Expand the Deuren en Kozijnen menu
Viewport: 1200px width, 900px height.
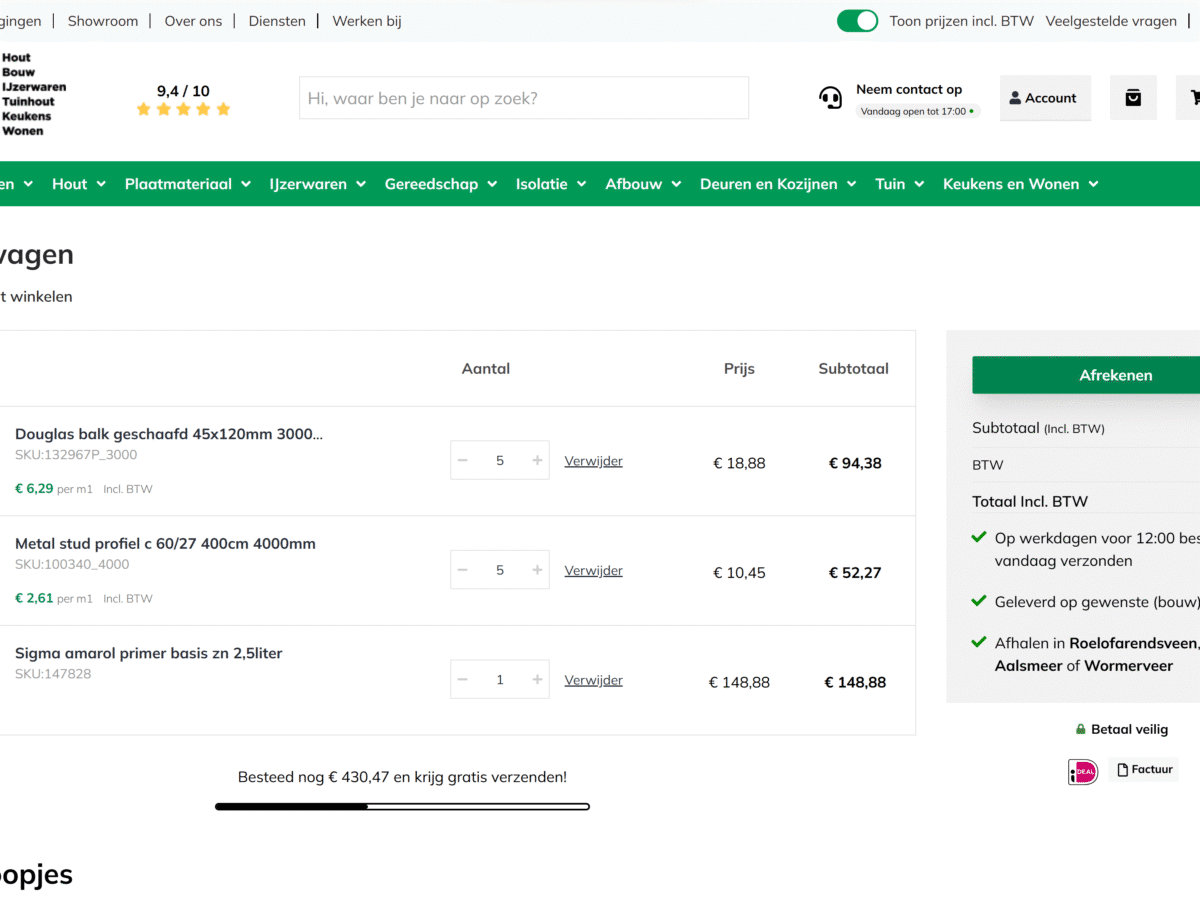pos(778,184)
